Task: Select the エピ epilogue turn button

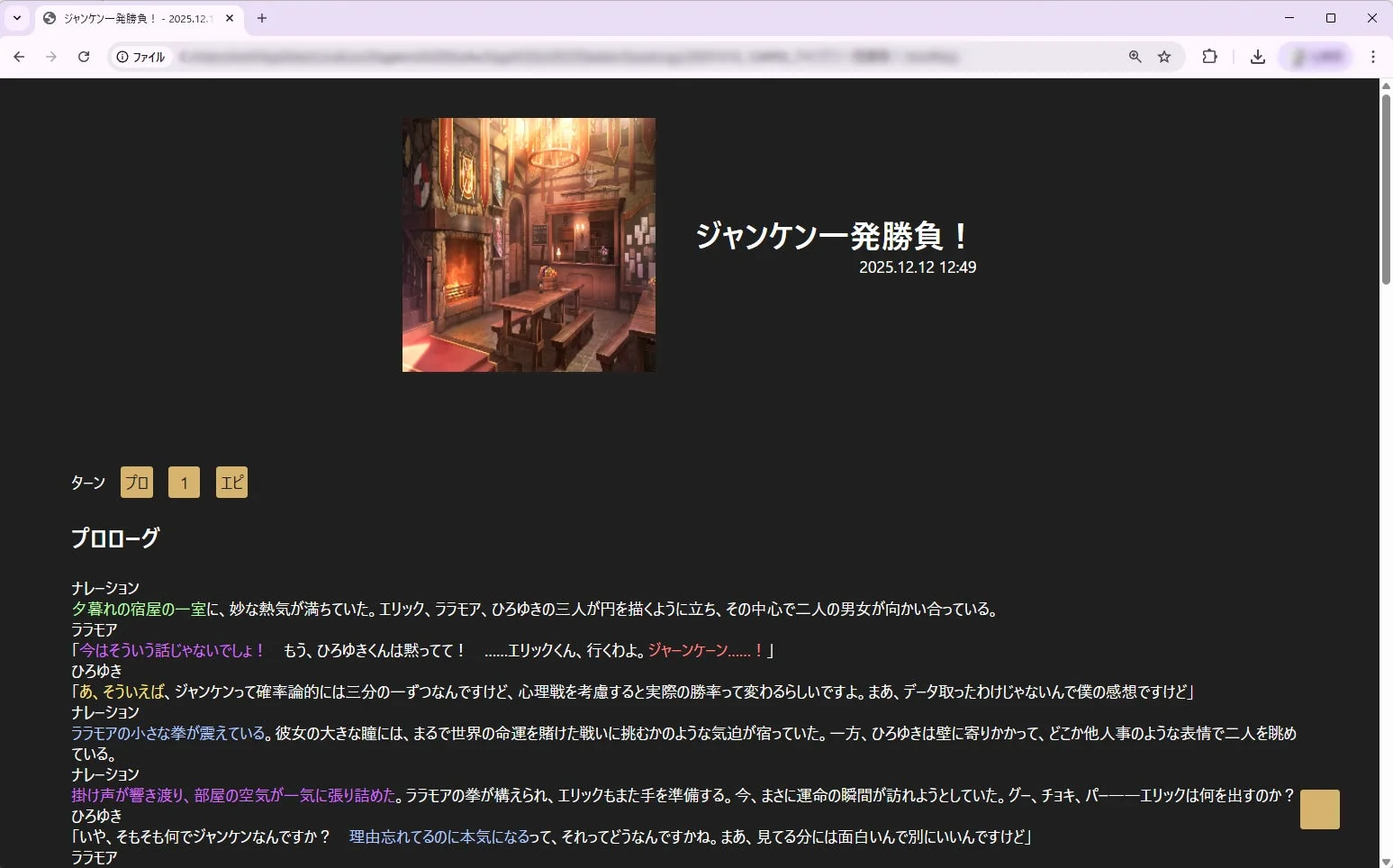Action: (231, 482)
